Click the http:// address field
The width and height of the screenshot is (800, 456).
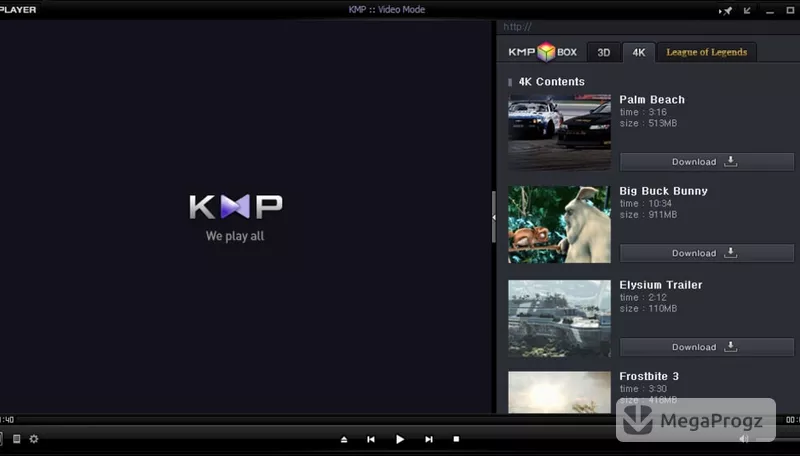pos(648,27)
